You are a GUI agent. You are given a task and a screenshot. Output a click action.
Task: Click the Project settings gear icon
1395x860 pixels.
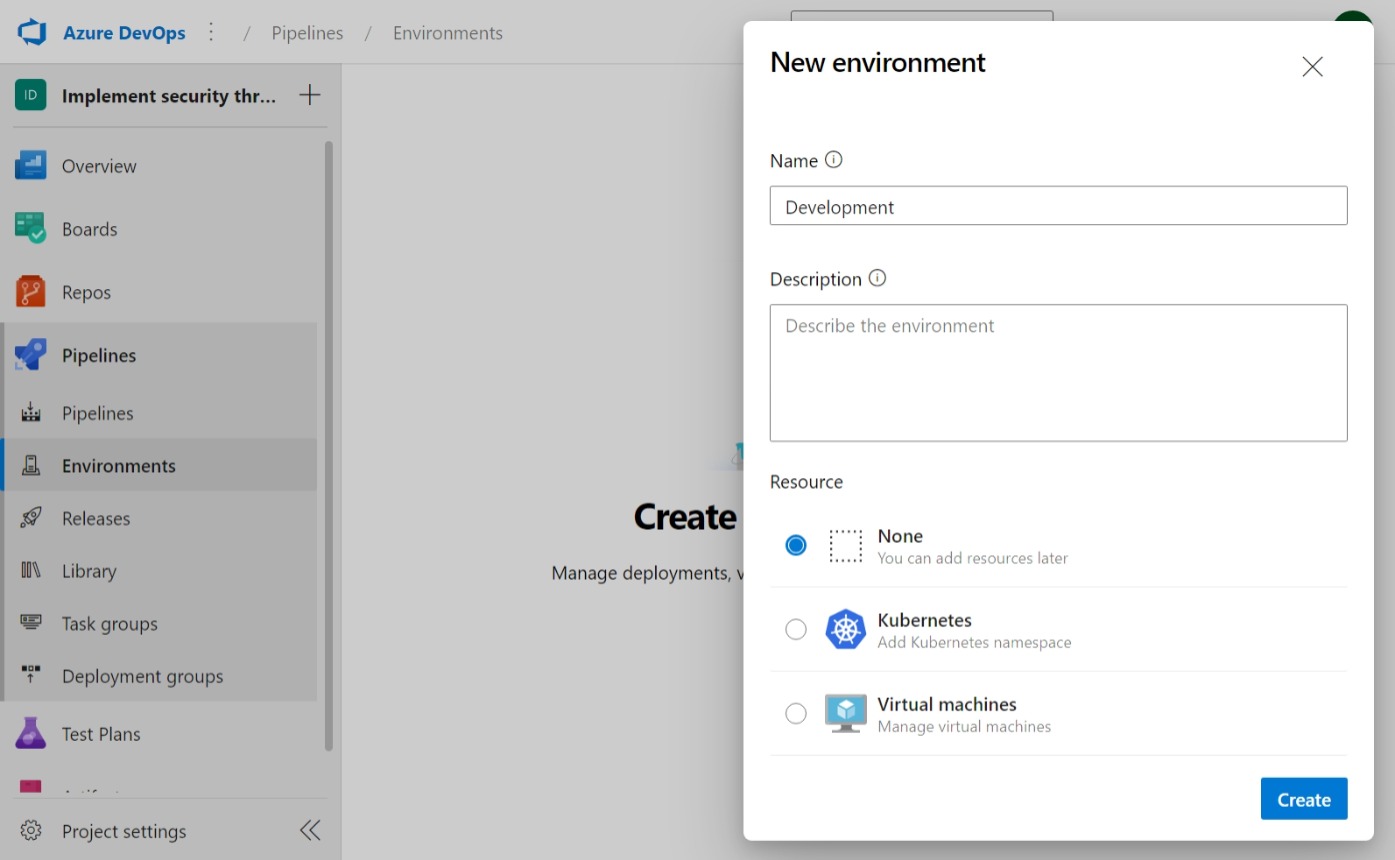point(31,831)
